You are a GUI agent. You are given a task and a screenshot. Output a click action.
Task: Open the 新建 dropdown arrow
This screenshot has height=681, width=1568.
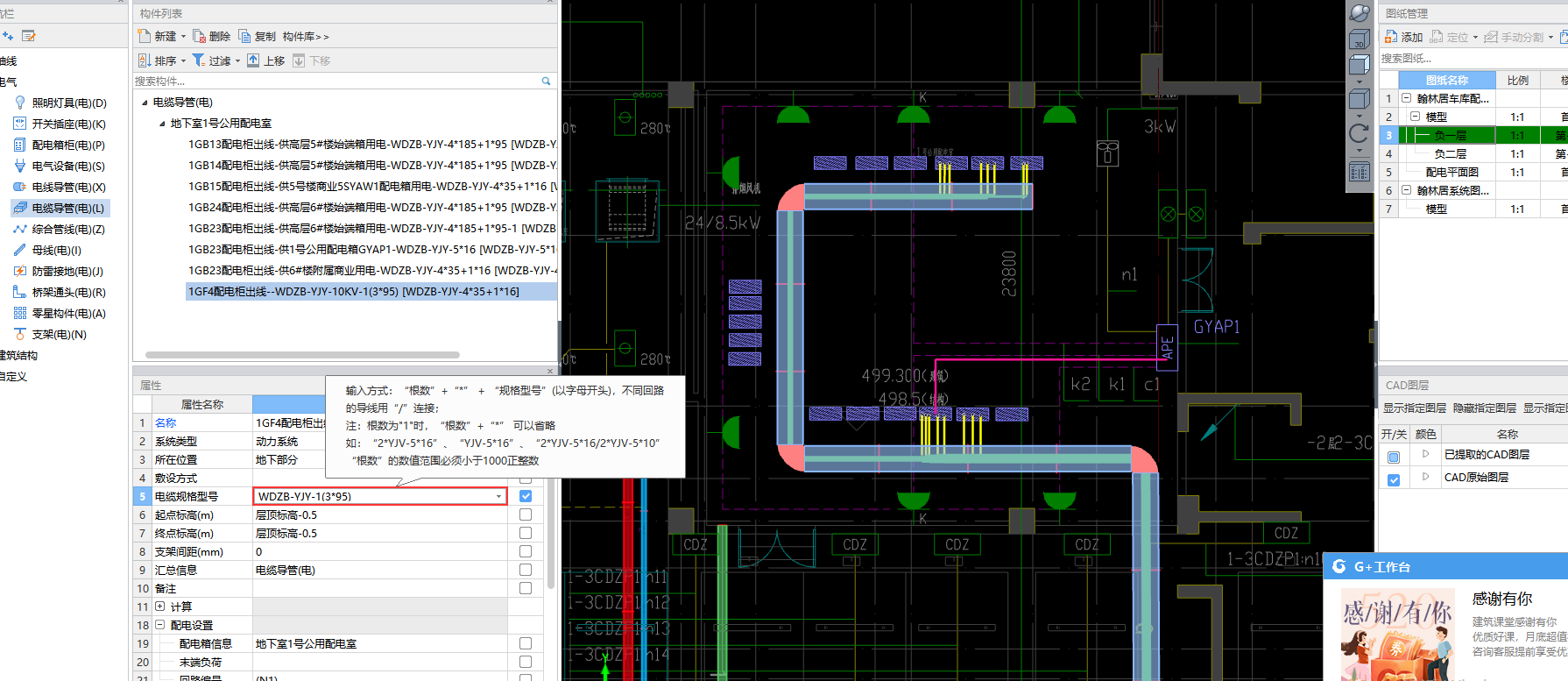pyautogui.click(x=183, y=37)
